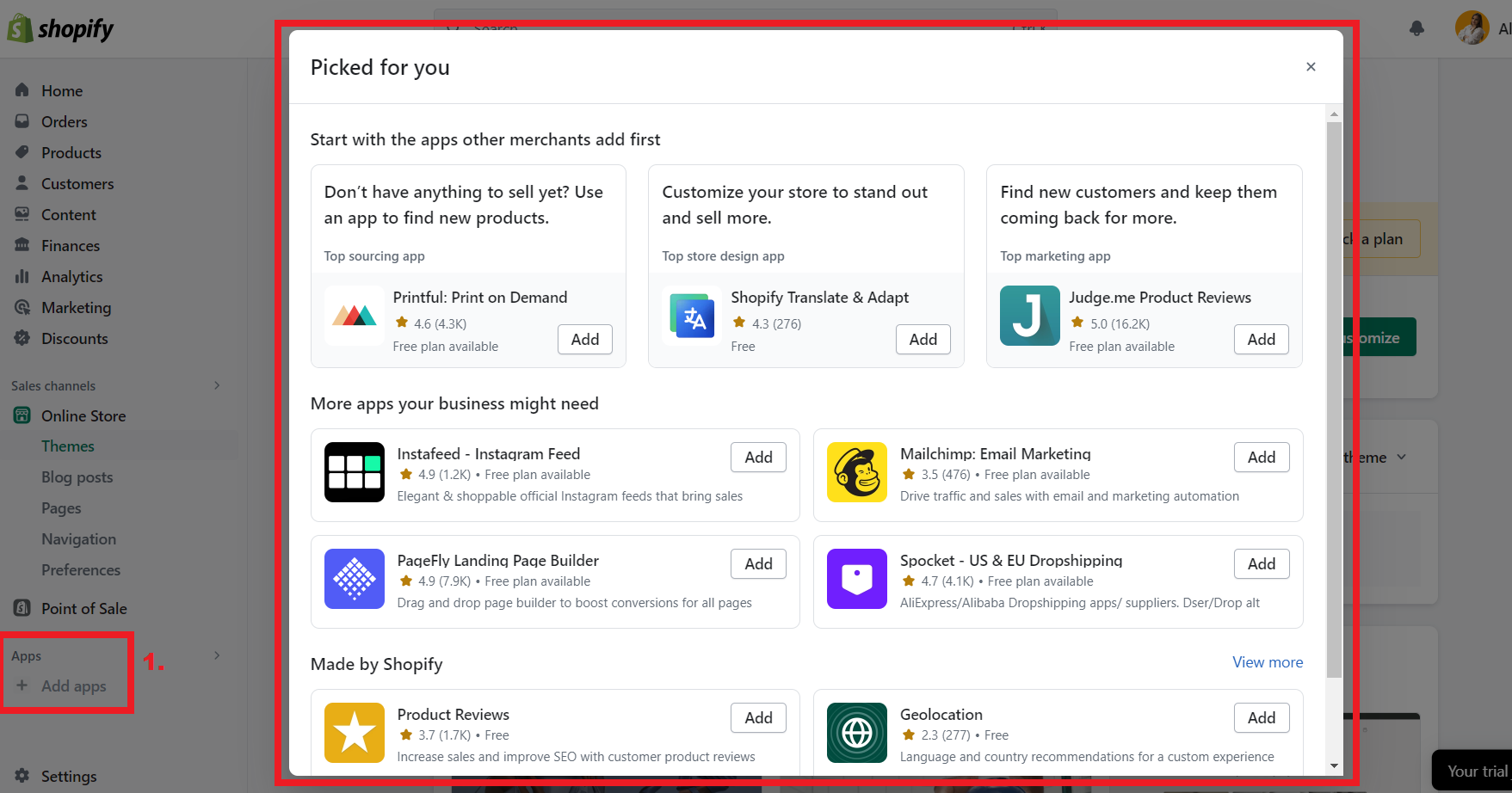The height and width of the screenshot is (793, 1512).
Task: Click the user avatar picture
Action: [1472, 28]
